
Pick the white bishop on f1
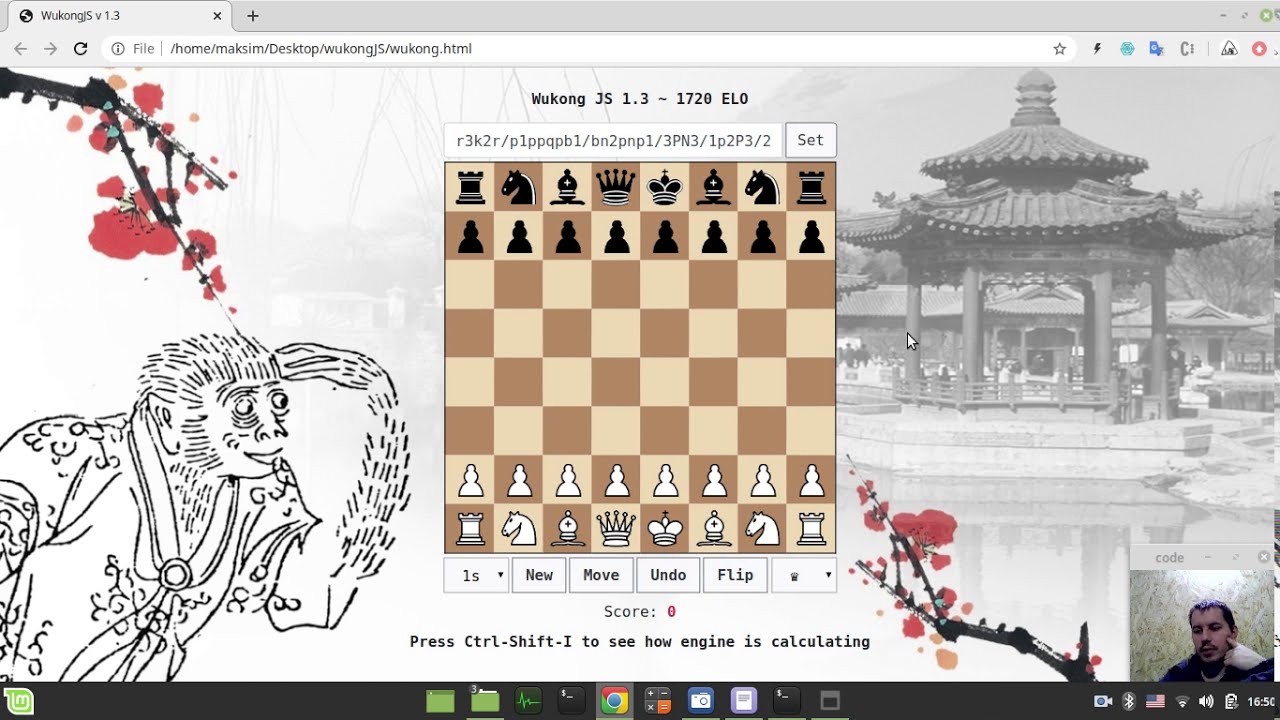point(714,528)
